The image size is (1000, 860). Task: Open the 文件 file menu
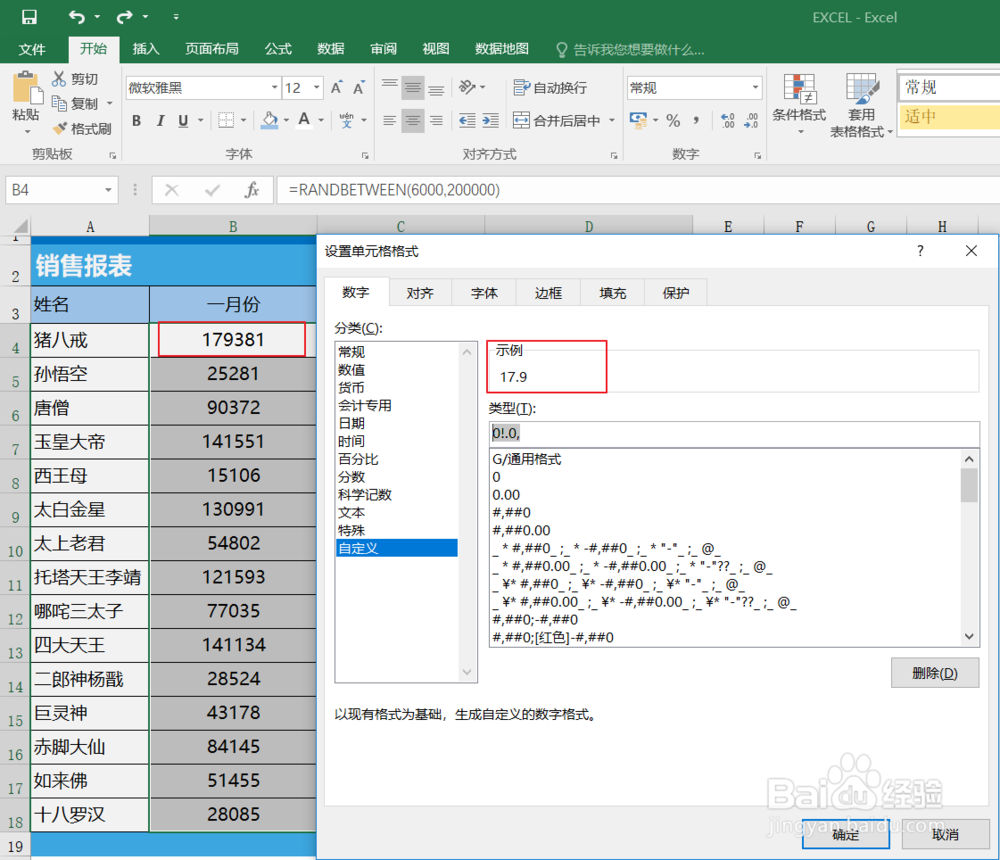point(32,49)
